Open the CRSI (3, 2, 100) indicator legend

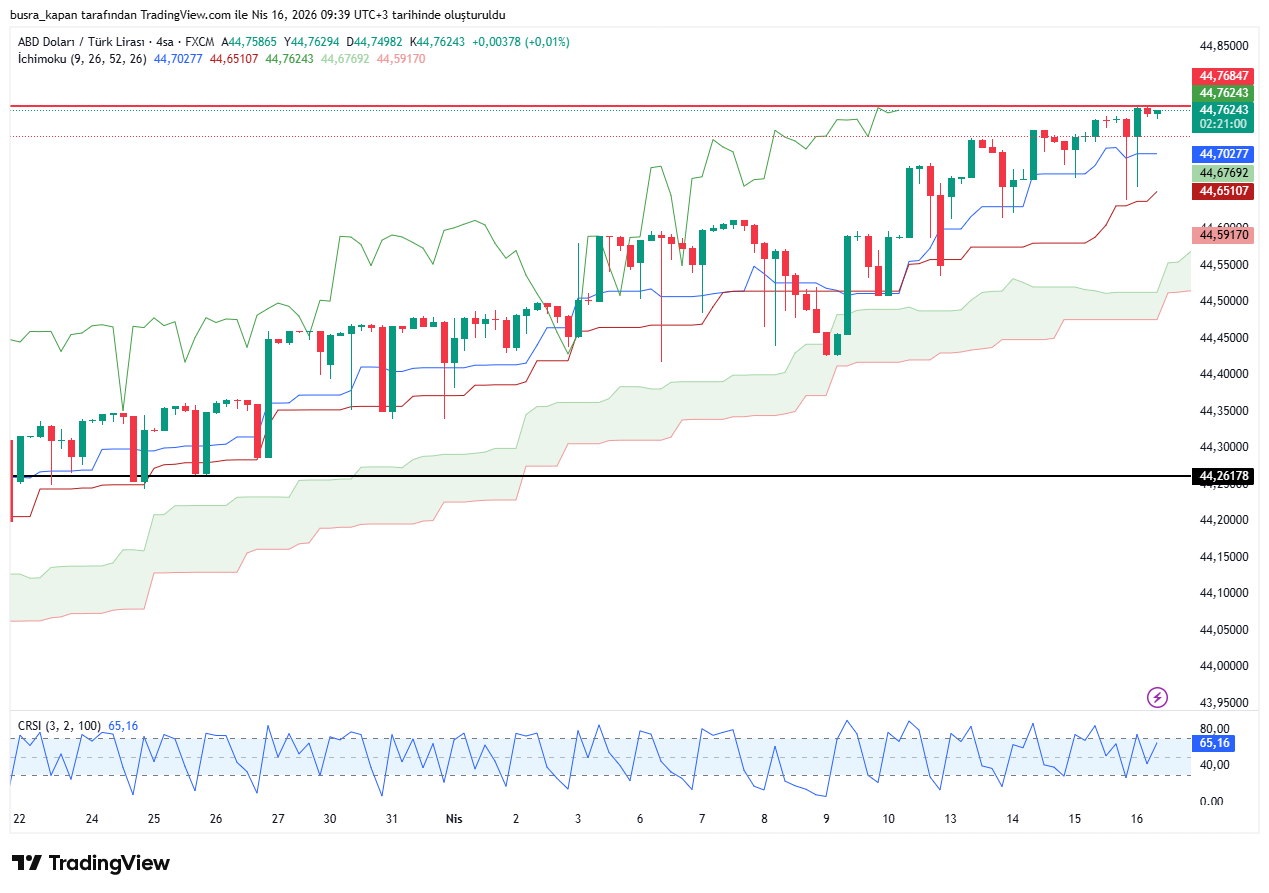pyautogui.click(x=60, y=725)
